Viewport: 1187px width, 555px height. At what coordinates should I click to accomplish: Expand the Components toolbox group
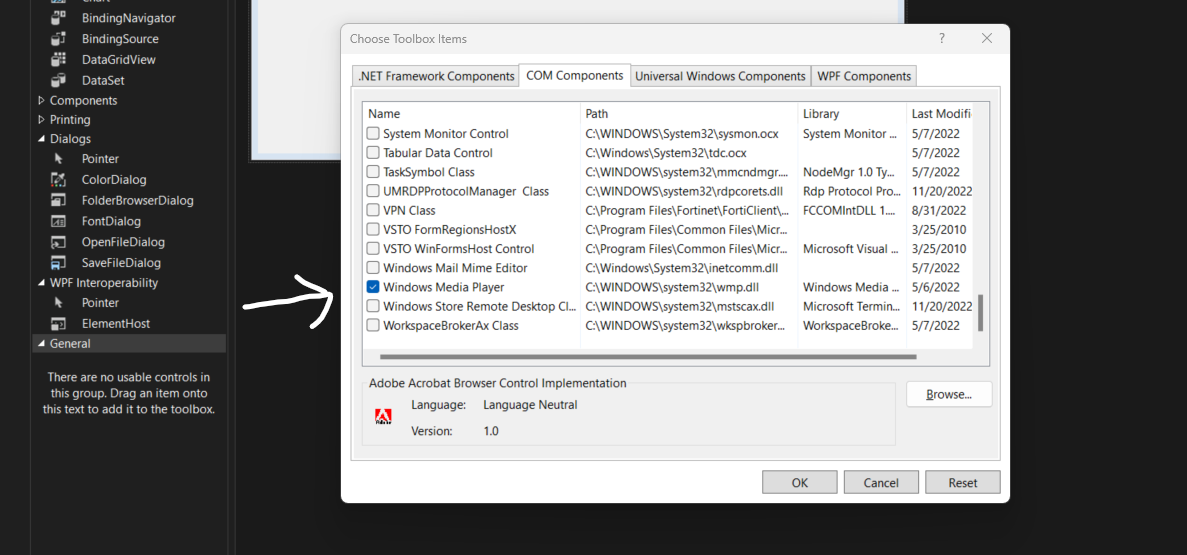click(41, 100)
